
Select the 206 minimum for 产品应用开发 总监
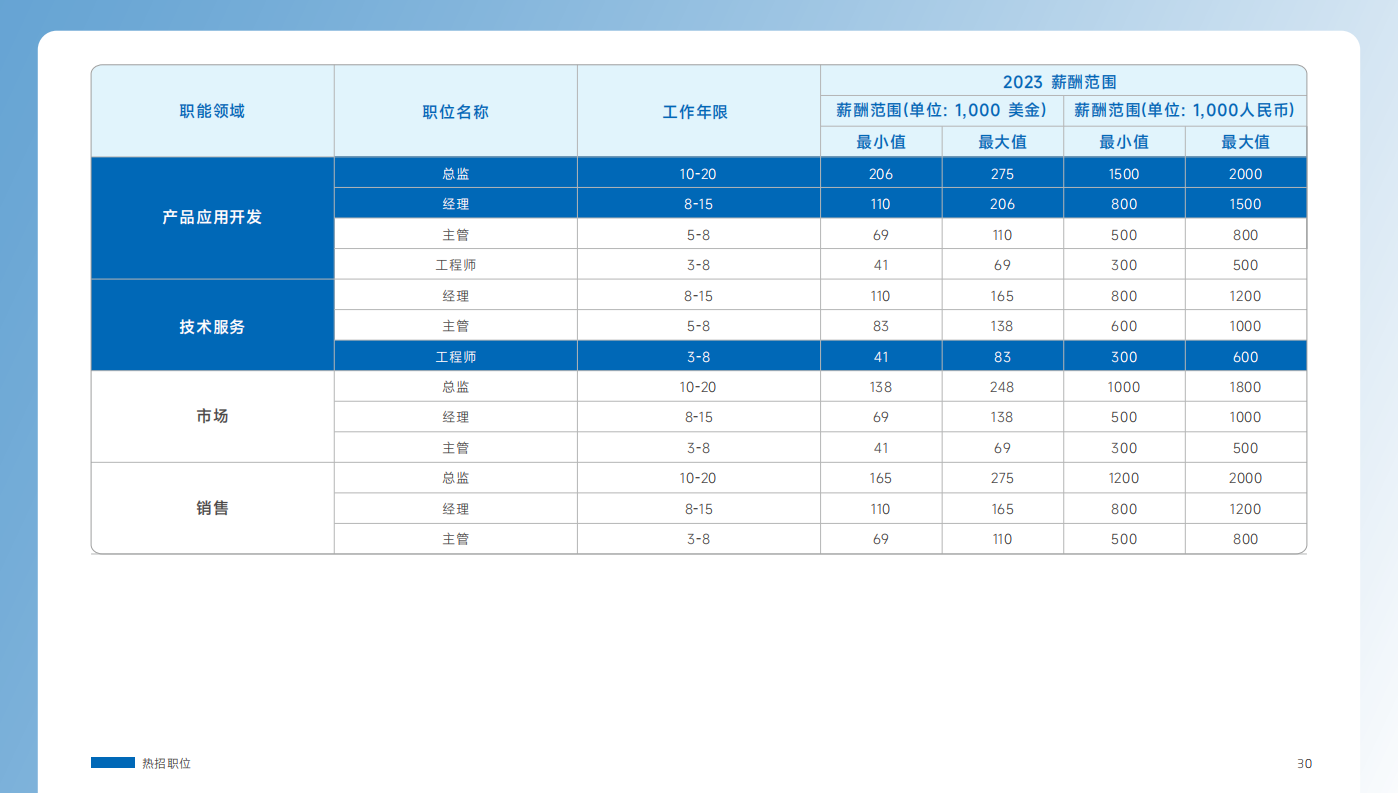(881, 173)
